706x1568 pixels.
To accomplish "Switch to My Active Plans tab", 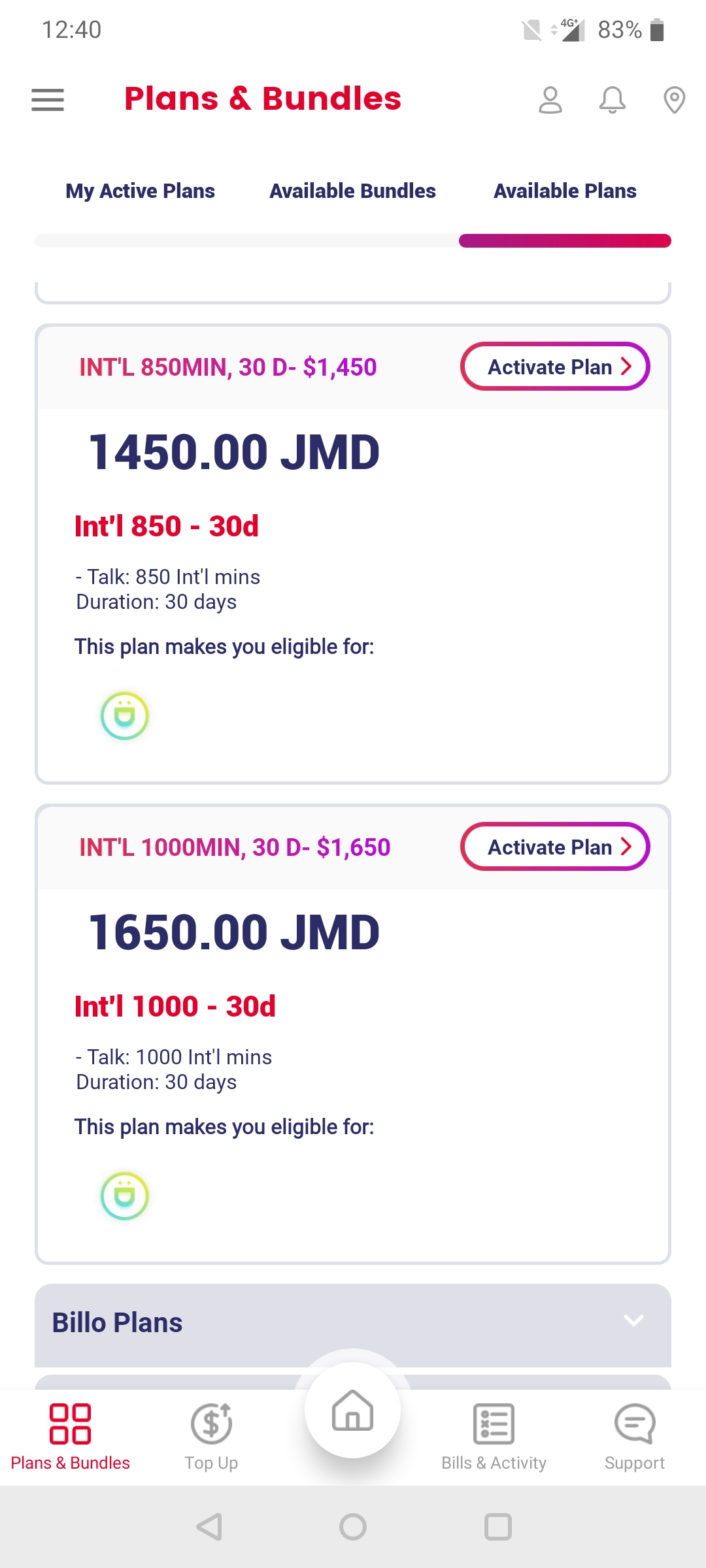I will point(141,191).
